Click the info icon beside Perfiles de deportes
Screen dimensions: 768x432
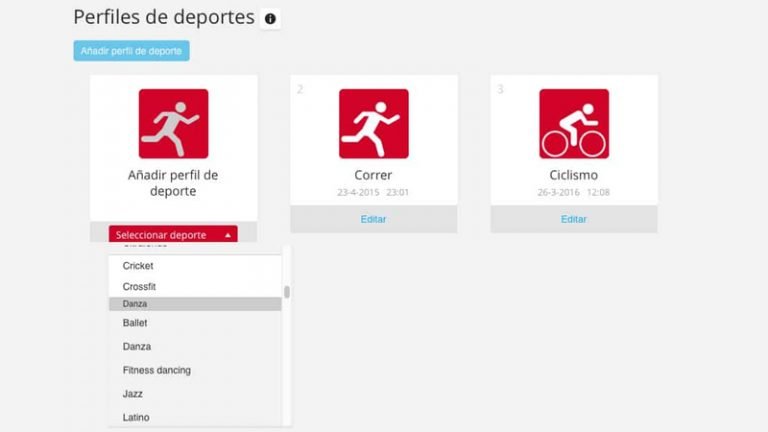pos(270,19)
